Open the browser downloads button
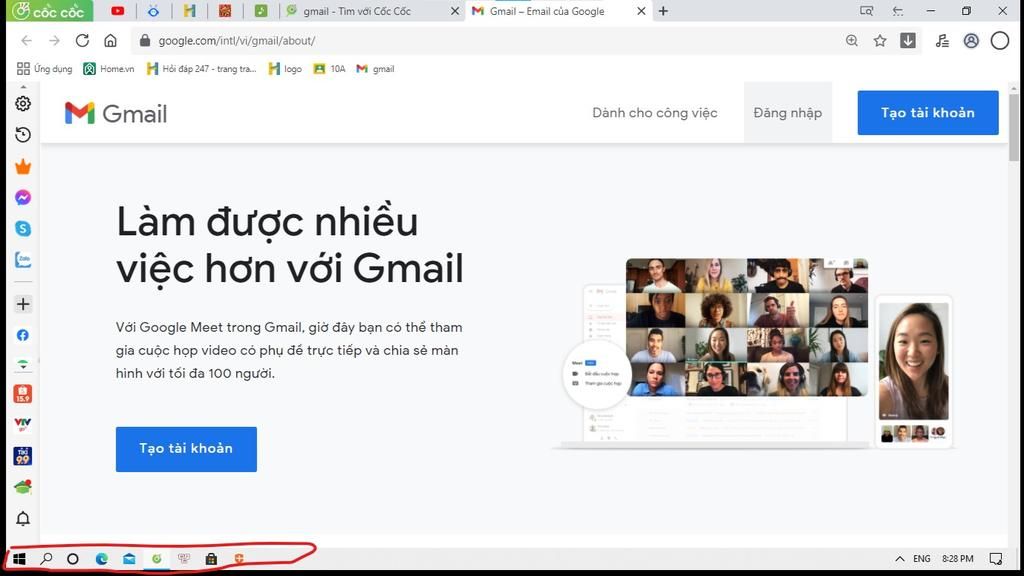Screen dimensions: 1024x576 pyautogui.click(x=908, y=40)
